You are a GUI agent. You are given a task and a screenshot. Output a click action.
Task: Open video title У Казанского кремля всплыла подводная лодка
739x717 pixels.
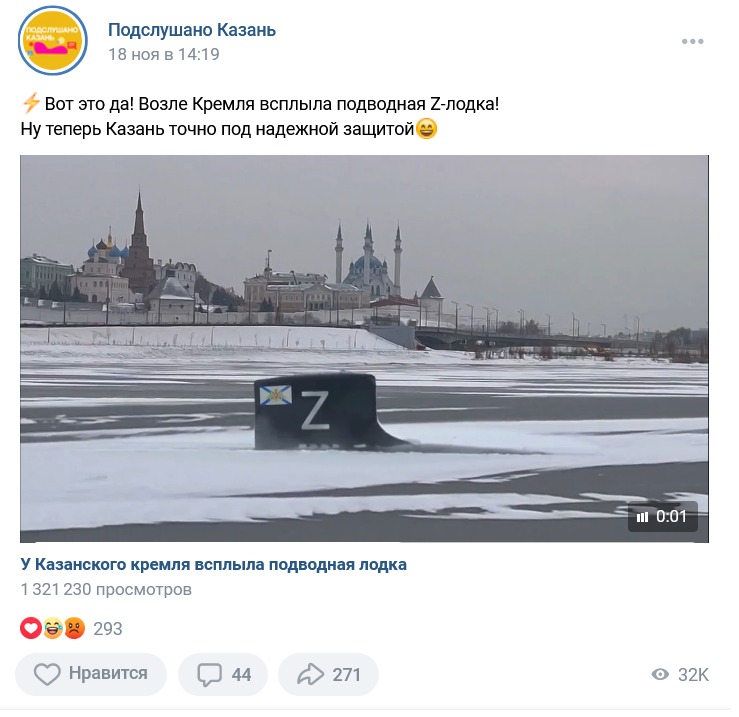(x=213, y=564)
